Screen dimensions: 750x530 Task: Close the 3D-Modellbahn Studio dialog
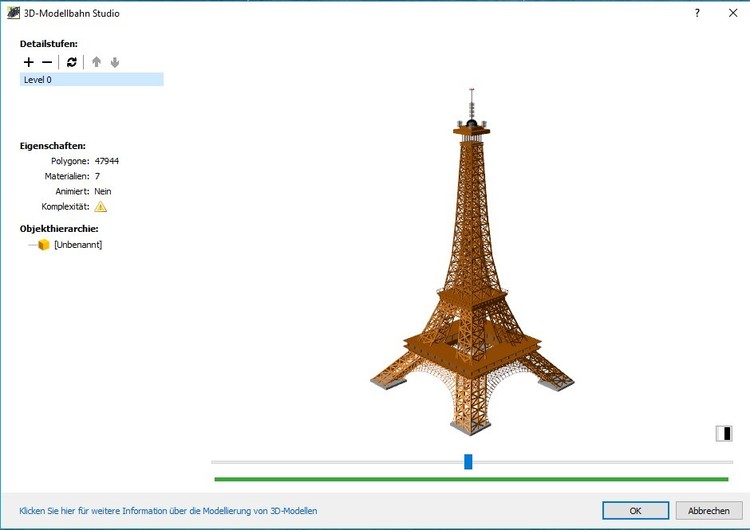click(x=733, y=13)
